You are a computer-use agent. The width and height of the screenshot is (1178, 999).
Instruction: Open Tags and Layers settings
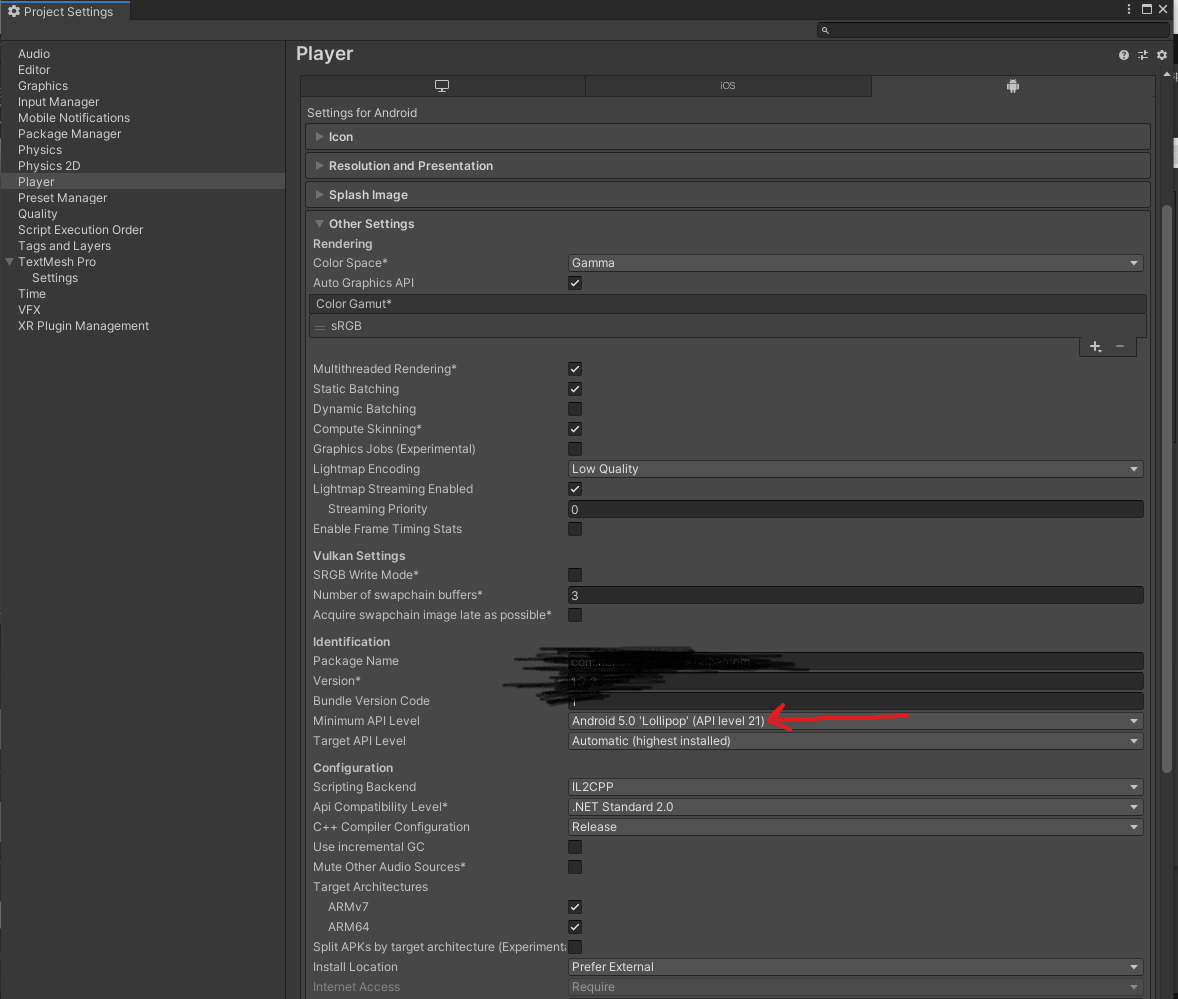pyautogui.click(x=65, y=246)
